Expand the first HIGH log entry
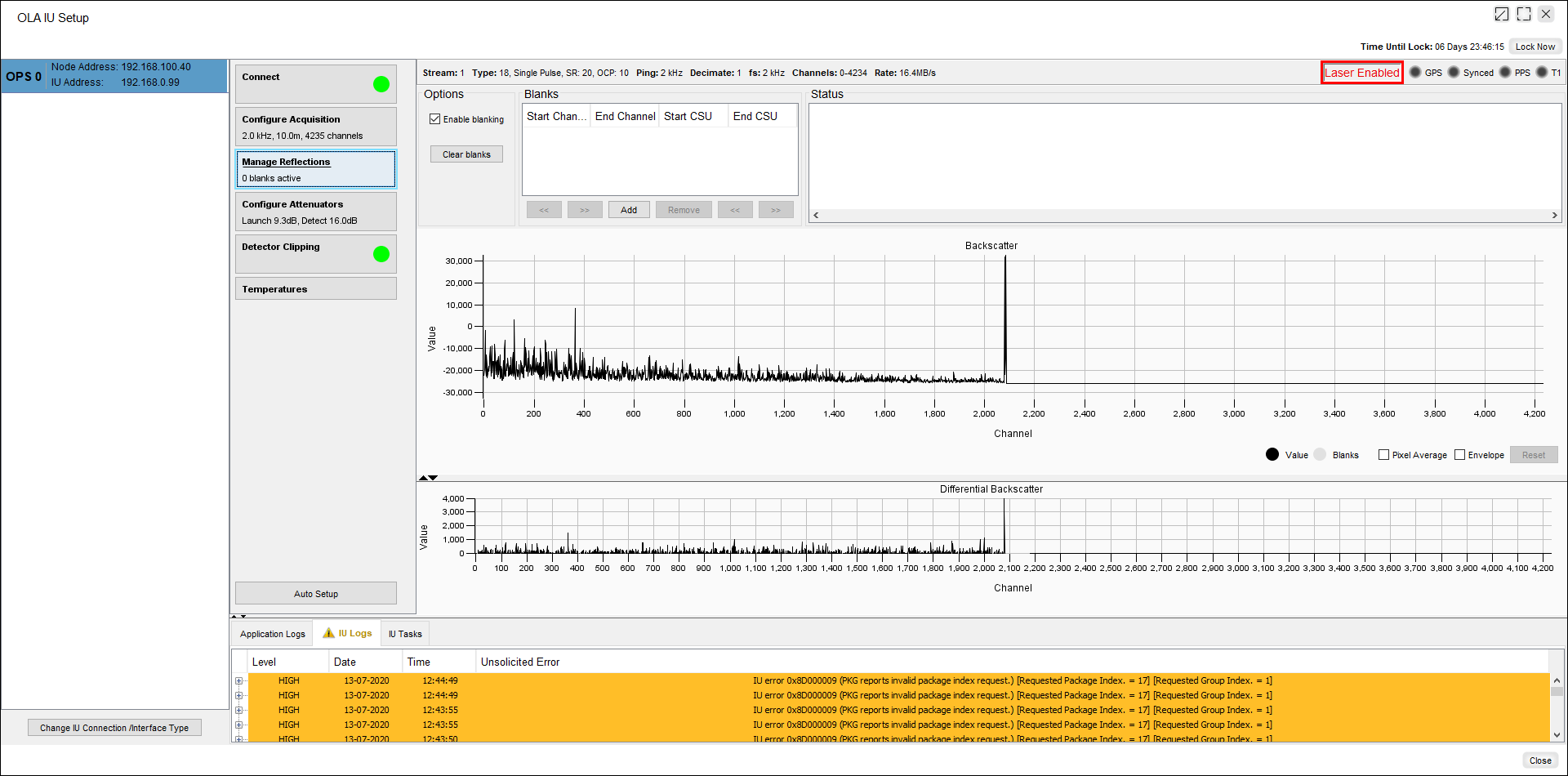The image size is (1568, 776). pos(239,680)
